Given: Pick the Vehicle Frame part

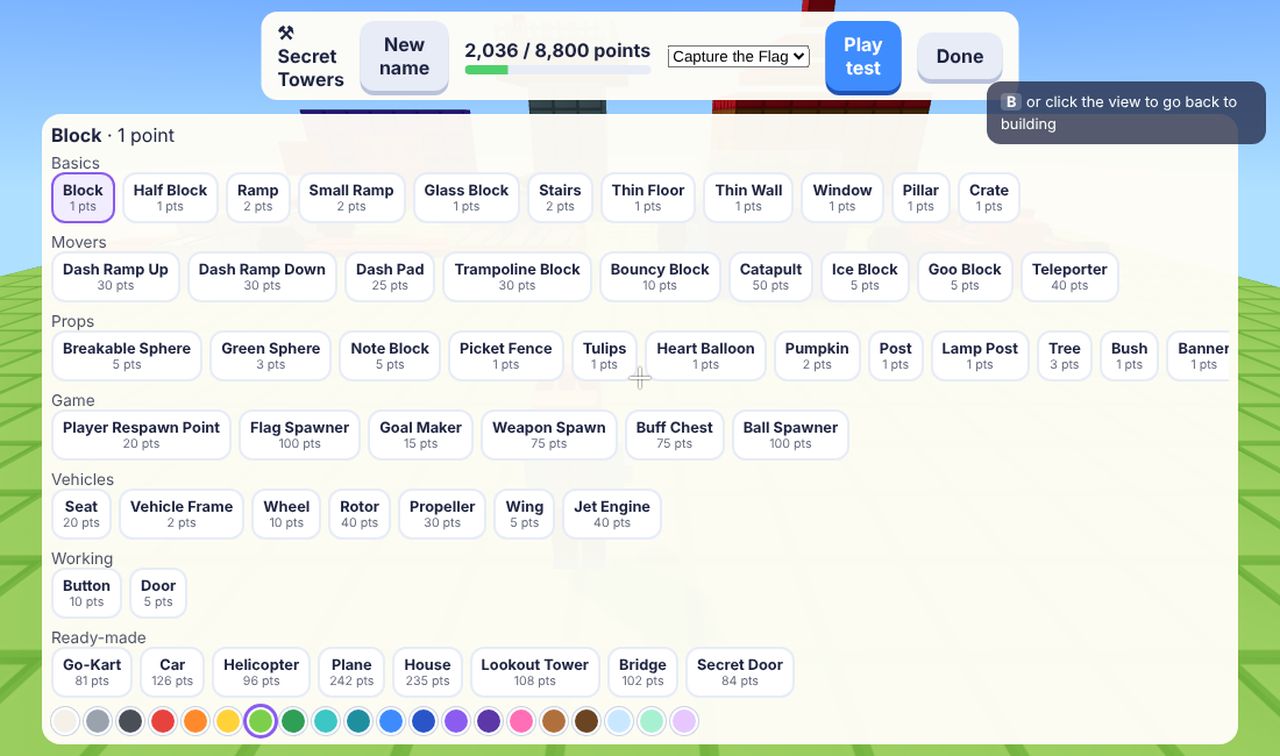Looking at the screenshot, I should click(x=181, y=513).
